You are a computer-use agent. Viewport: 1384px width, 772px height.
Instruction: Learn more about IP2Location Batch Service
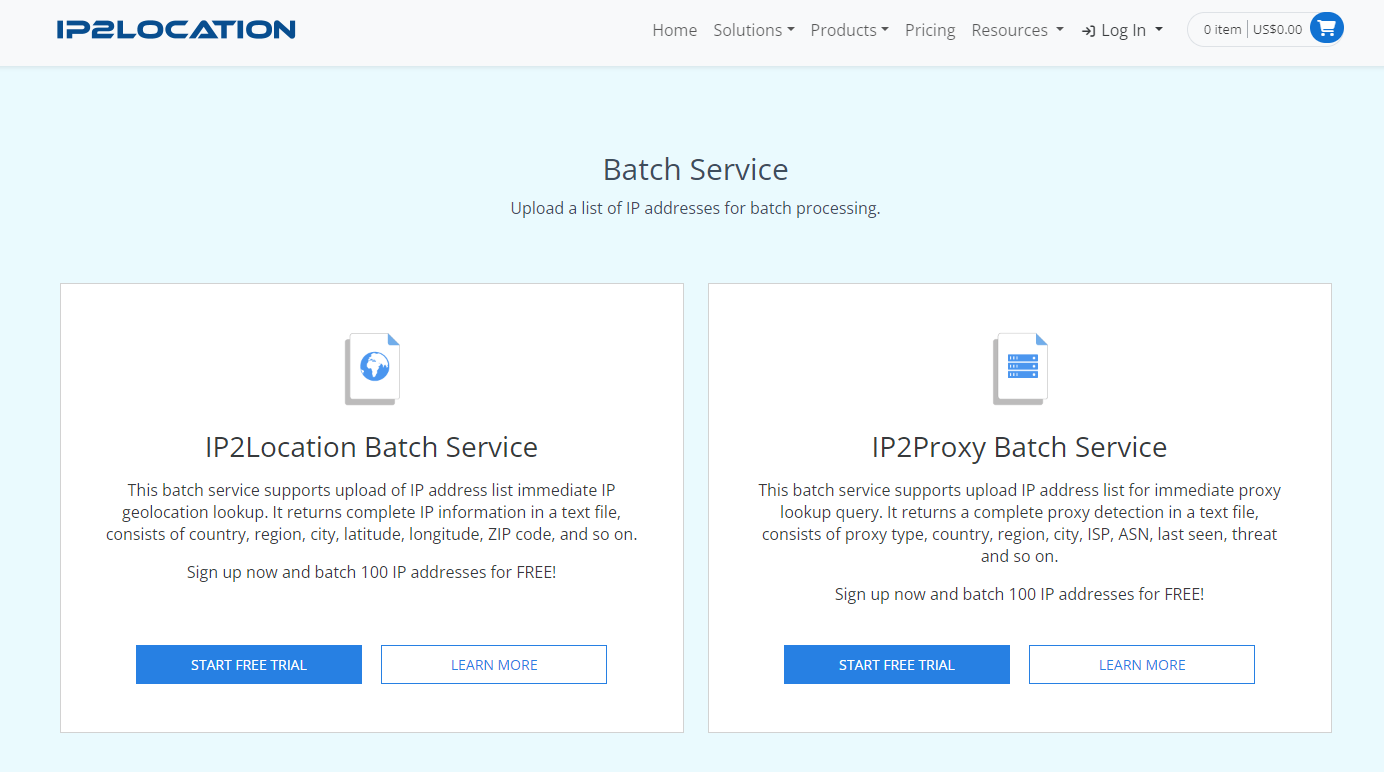[x=494, y=665]
